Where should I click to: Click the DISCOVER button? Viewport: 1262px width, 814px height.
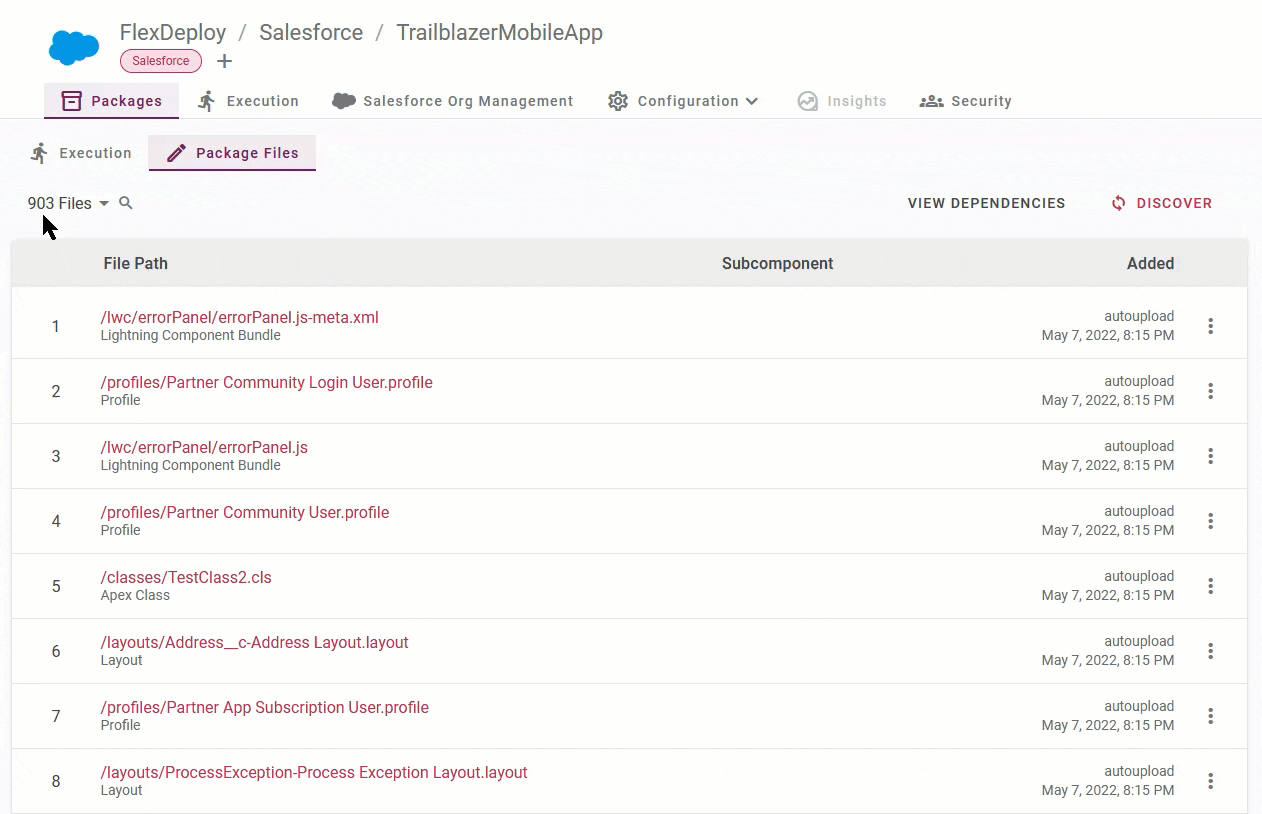coord(1161,203)
